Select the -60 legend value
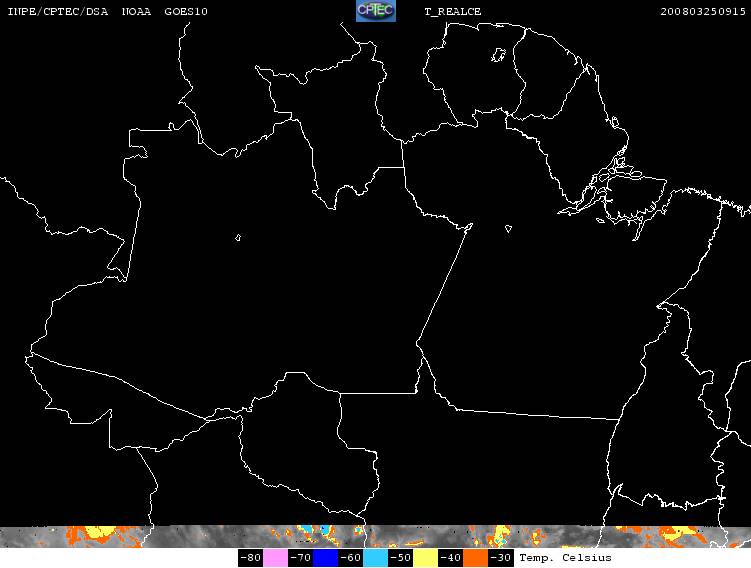 coord(350,557)
